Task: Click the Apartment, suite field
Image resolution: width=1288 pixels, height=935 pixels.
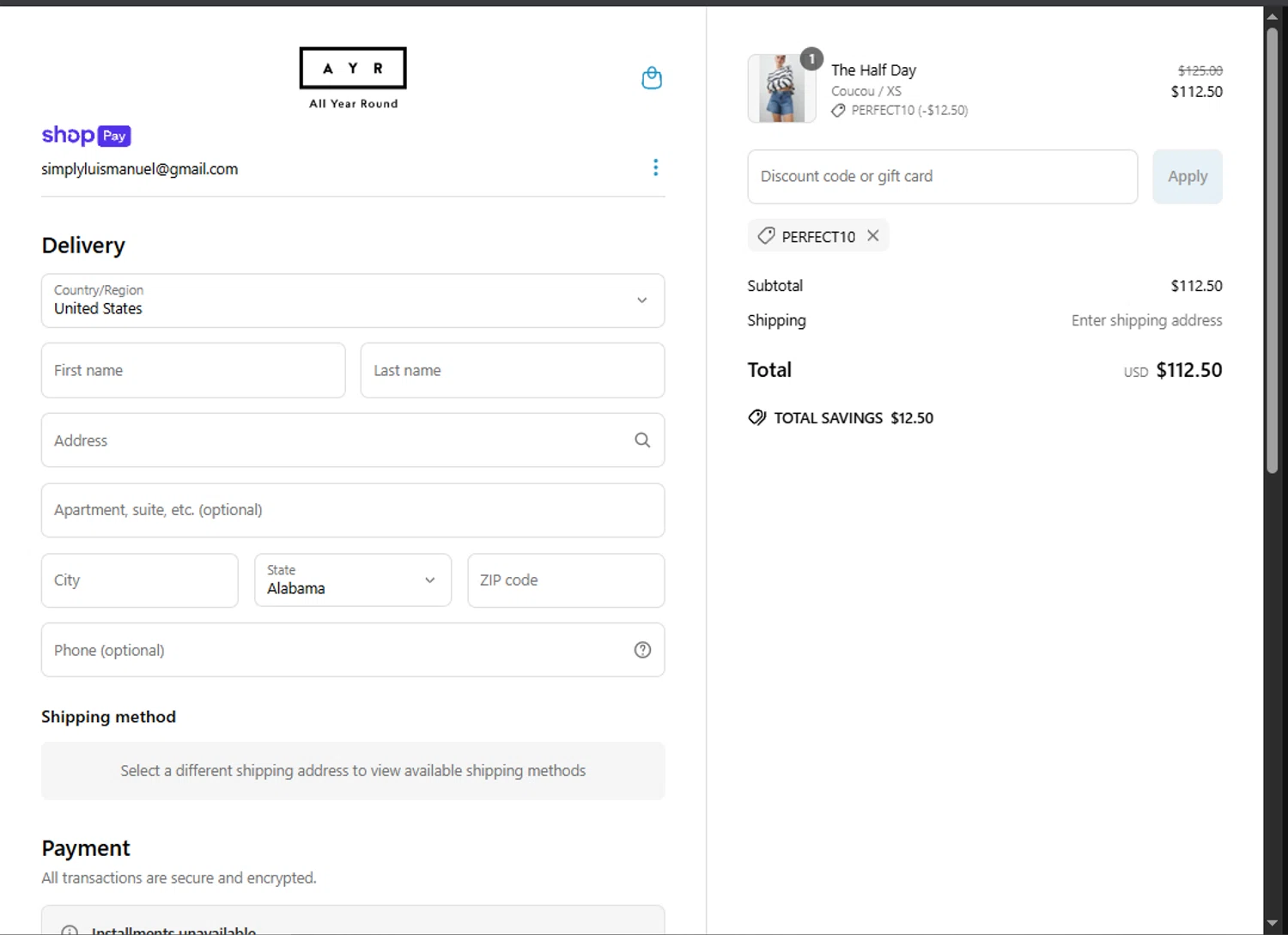Action: pyautogui.click(x=353, y=510)
